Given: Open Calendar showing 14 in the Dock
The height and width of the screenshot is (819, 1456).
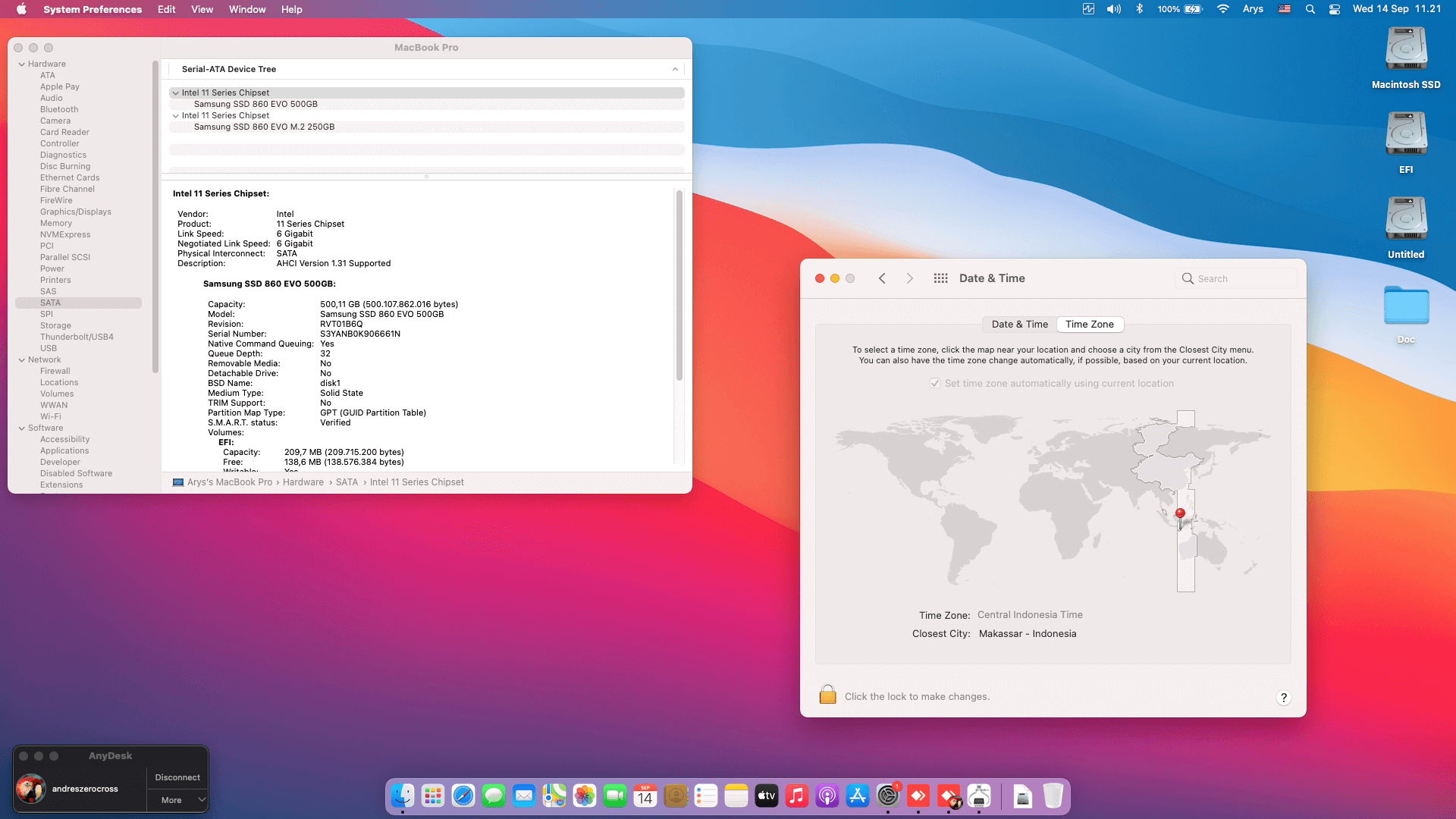Looking at the screenshot, I should (x=645, y=795).
